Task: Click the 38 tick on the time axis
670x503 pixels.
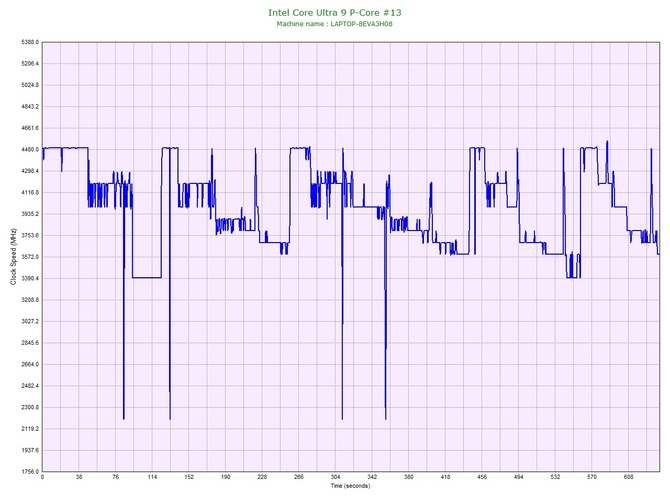Action: tap(79, 477)
